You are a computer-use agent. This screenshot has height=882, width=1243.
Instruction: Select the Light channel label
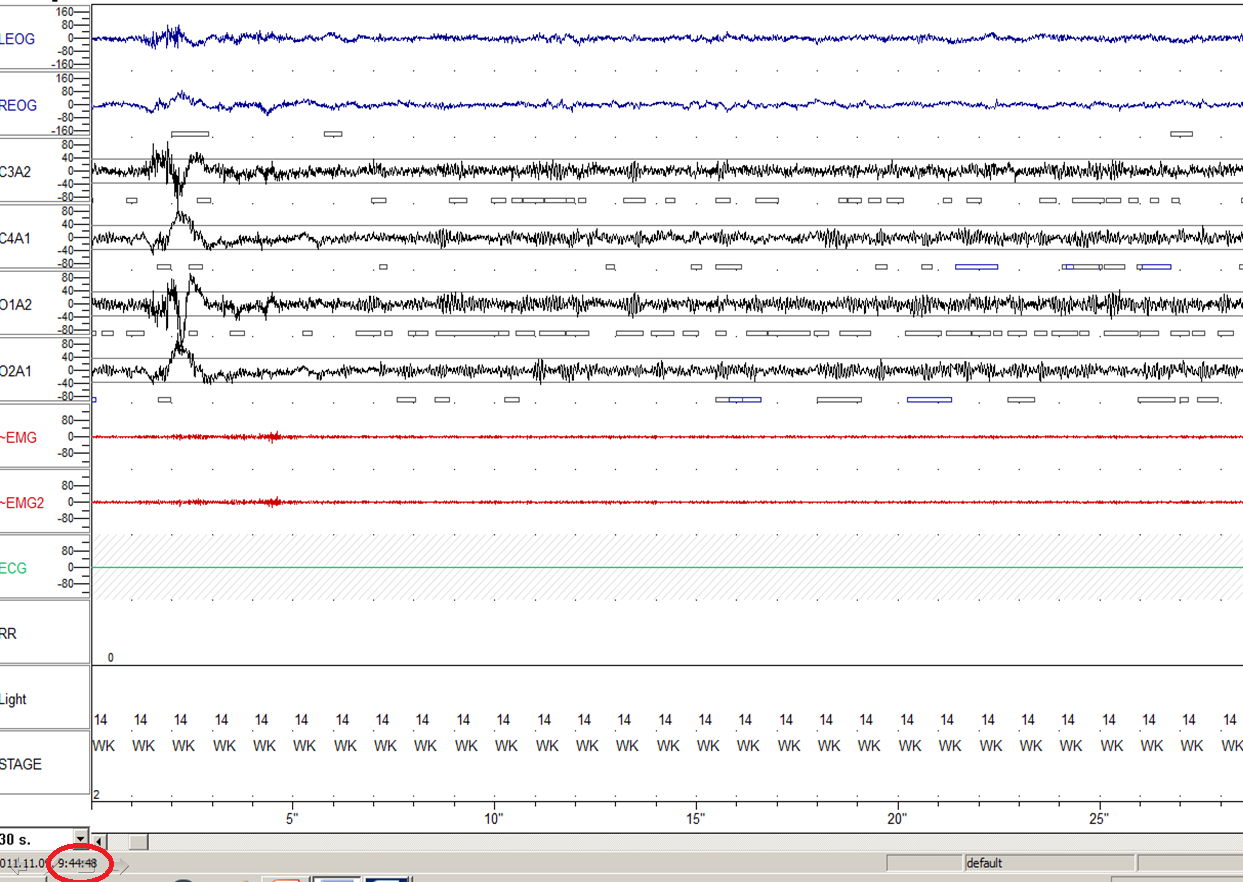pos(14,700)
